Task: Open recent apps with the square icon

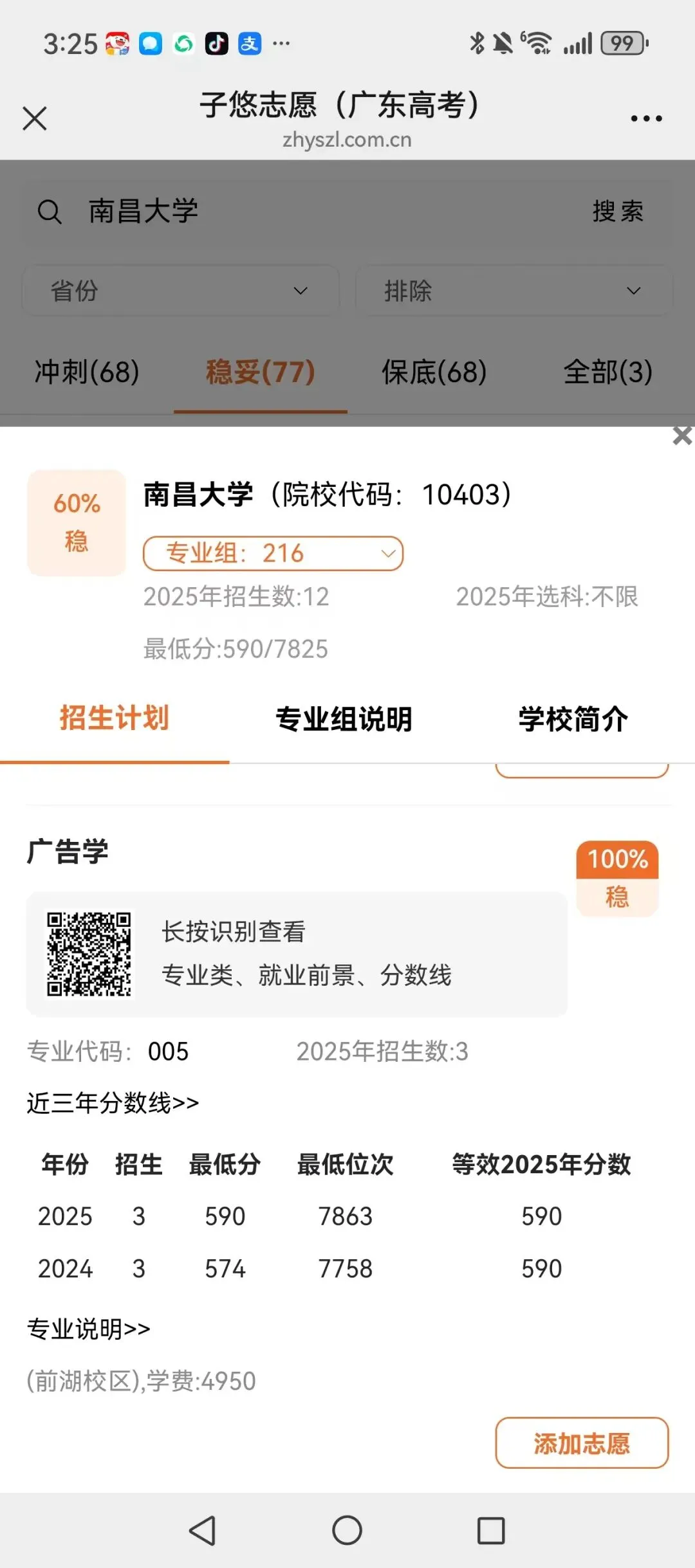Action: [491, 1530]
